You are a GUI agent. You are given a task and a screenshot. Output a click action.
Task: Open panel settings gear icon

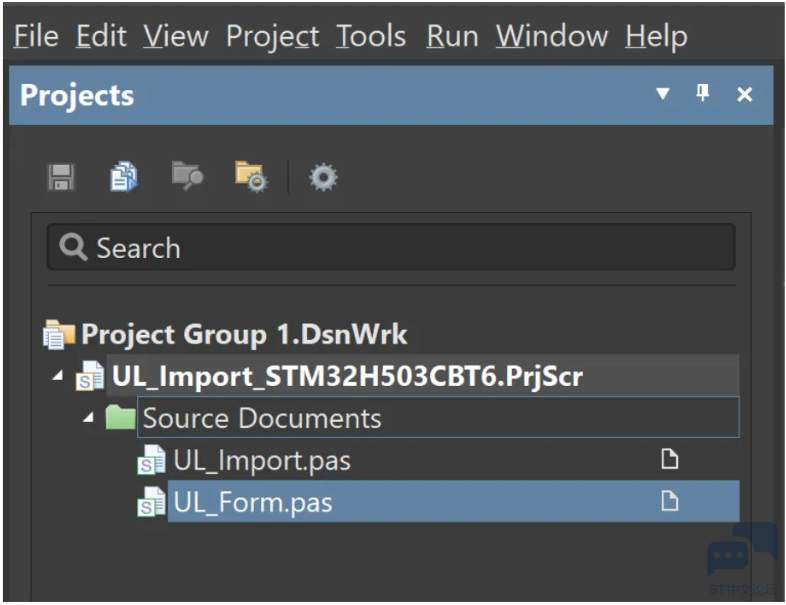pos(323,177)
